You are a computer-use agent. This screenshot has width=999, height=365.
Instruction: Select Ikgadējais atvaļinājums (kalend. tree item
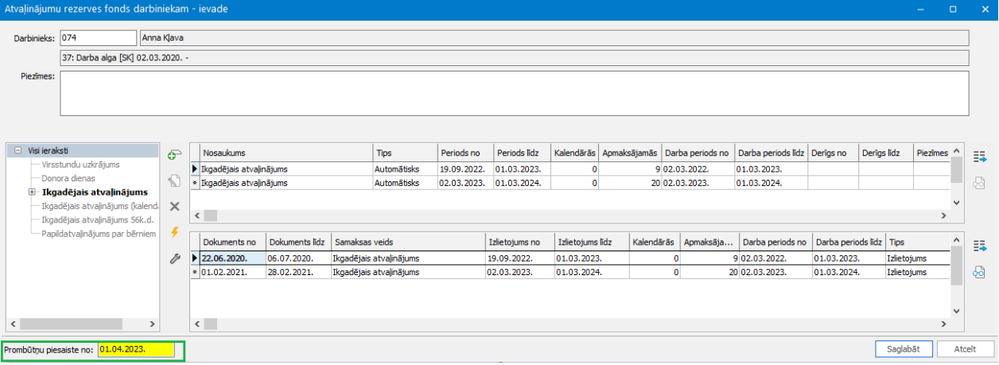(x=99, y=206)
